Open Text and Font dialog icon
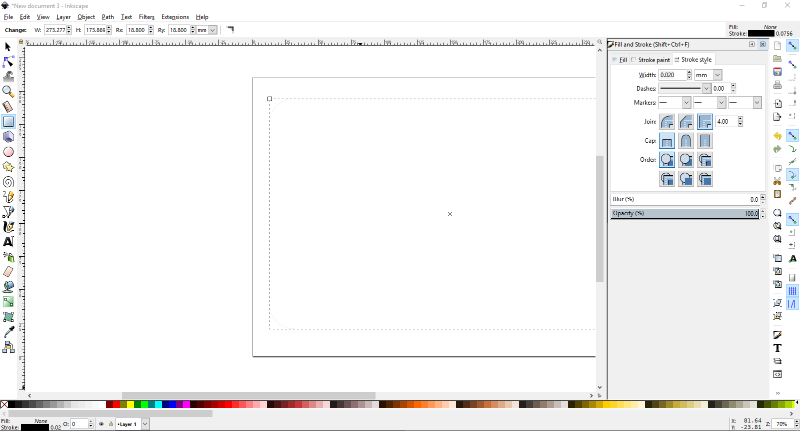Image resolution: width=800 pixels, height=431 pixels. 777,348
